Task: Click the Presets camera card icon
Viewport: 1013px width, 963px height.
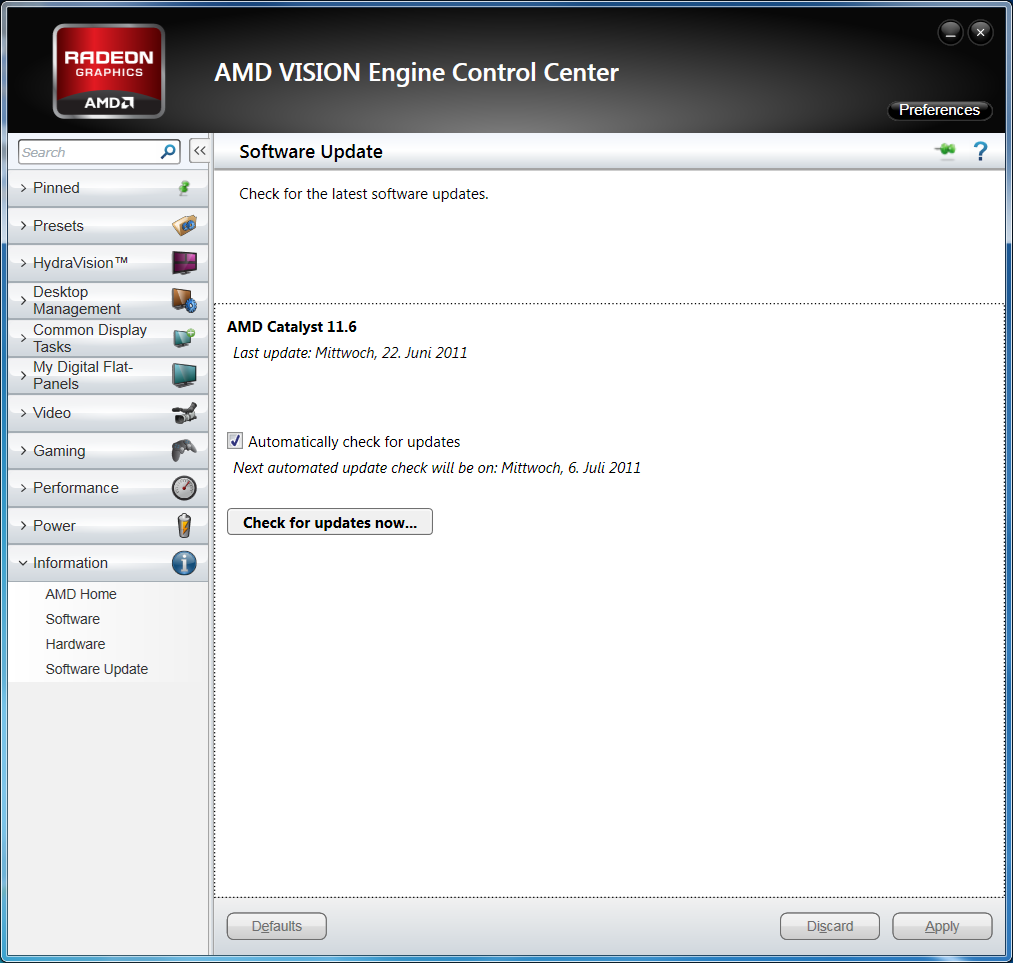Action: tap(184, 225)
